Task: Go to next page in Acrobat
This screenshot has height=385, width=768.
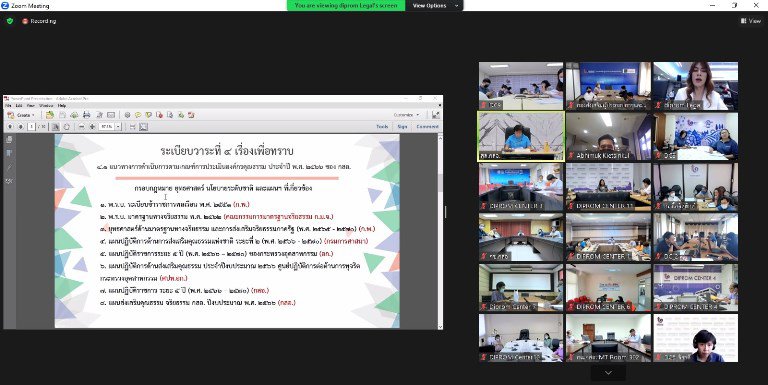Action: 21,126
